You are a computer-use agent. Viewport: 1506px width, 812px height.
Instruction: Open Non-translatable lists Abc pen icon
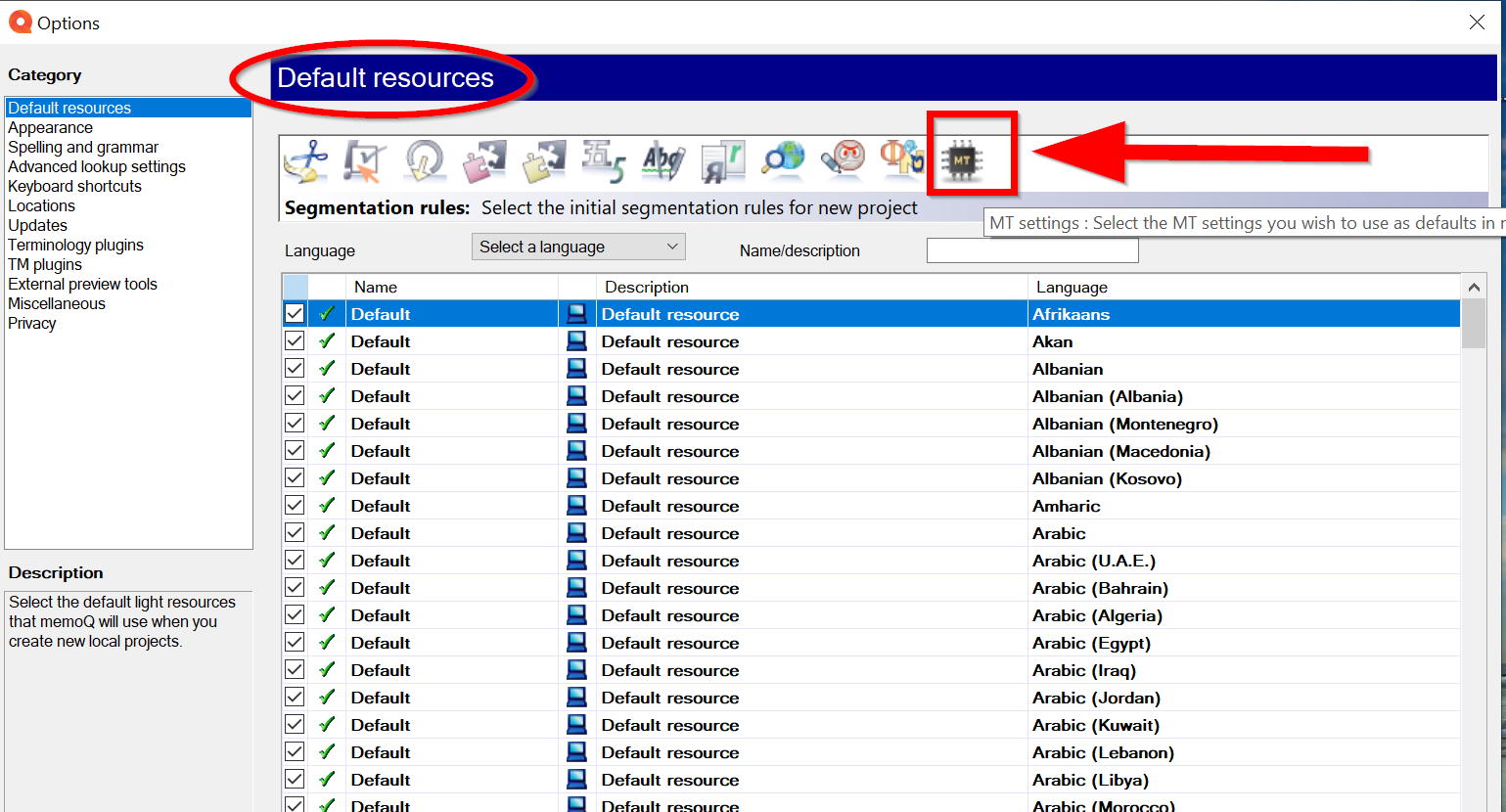(663, 160)
